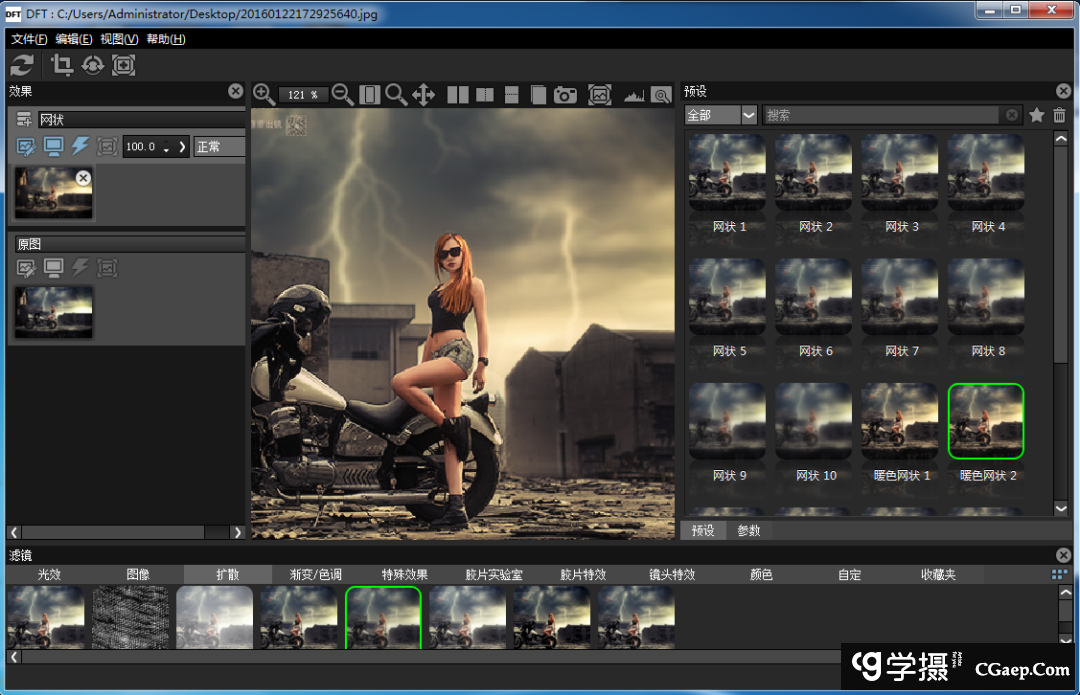Image resolution: width=1080 pixels, height=695 pixels.
Task: Open the 全部 preset category dropdown
Action: click(x=721, y=115)
